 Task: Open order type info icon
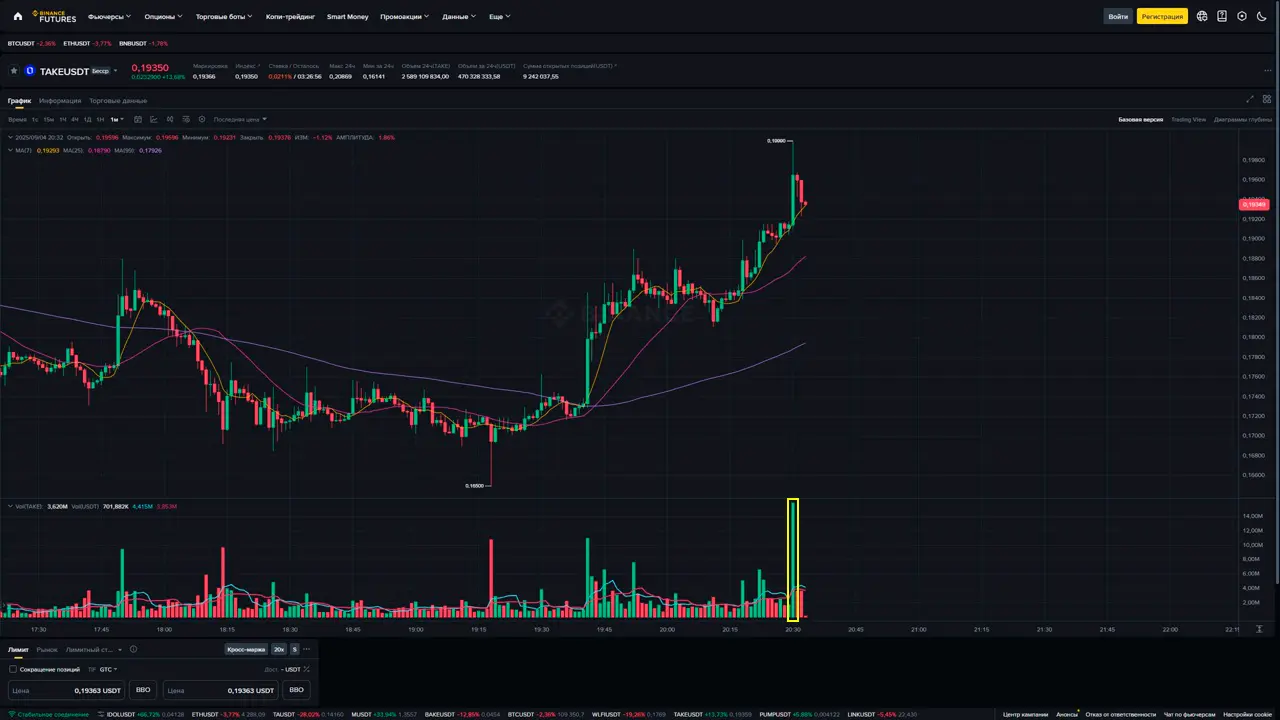pos(134,649)
